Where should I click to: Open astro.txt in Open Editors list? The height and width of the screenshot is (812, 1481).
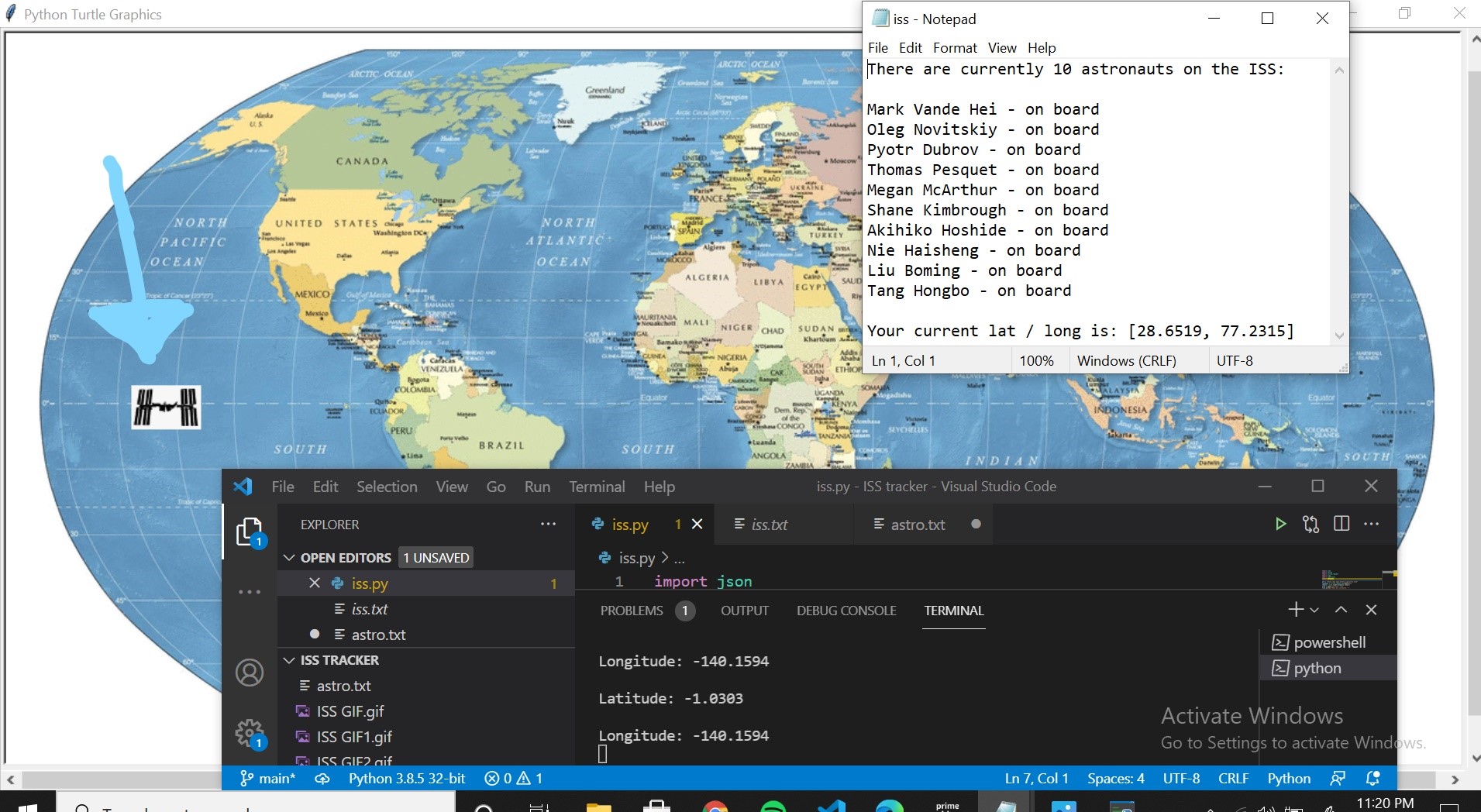coord(426,635)
